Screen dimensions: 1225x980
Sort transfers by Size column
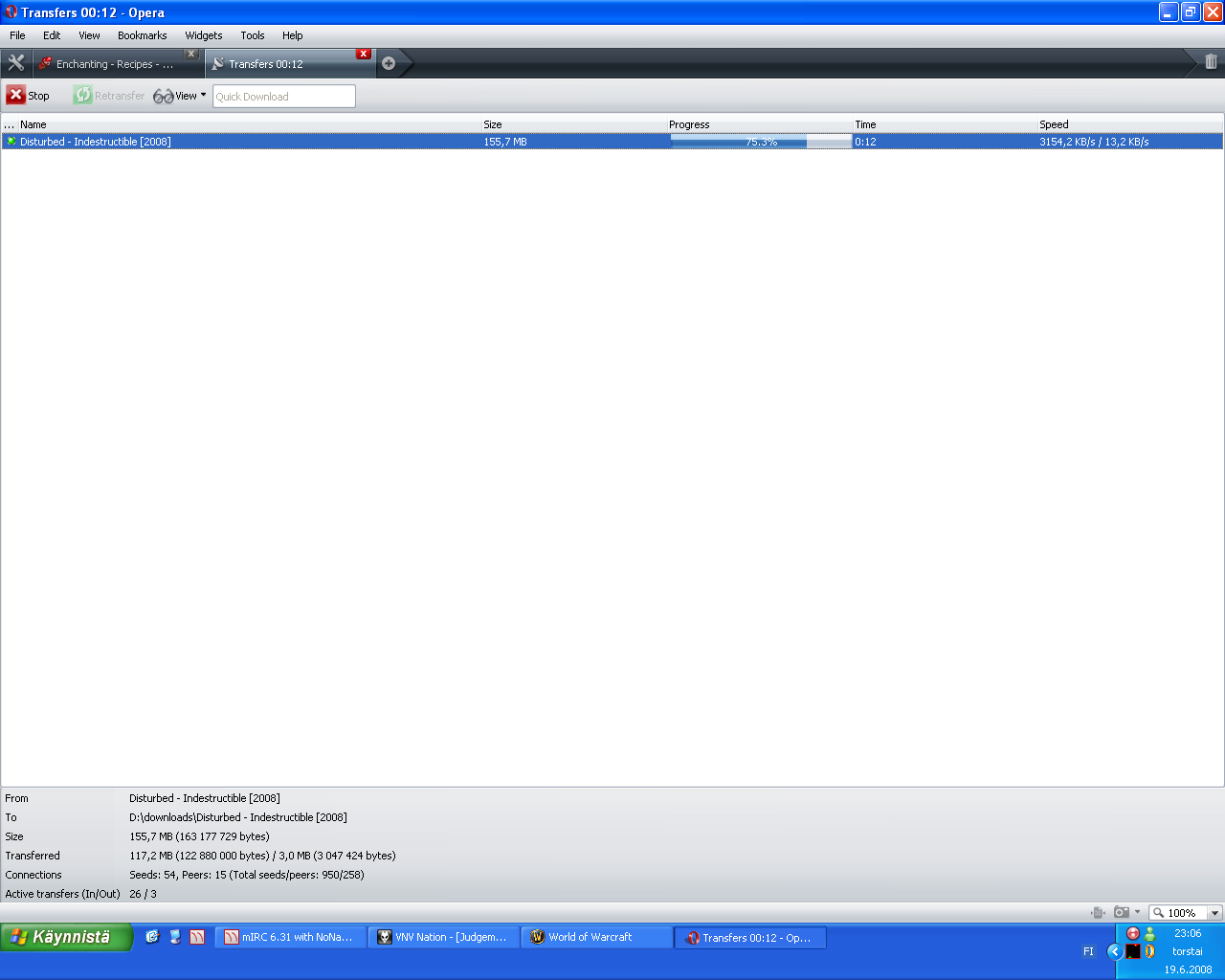[x=572, y=124]
